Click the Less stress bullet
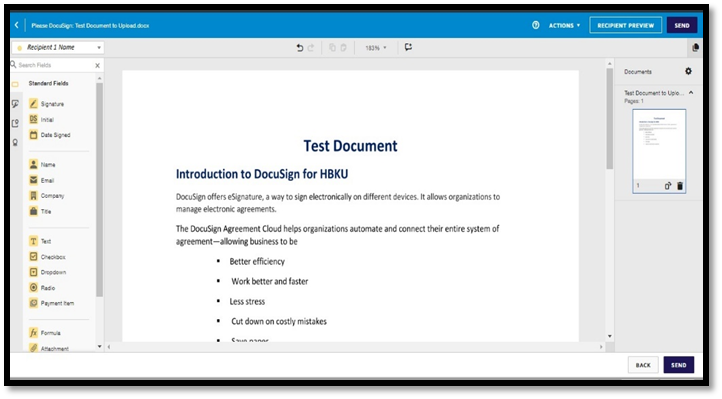Screen dimensions: 722x399 coord(247,301)
